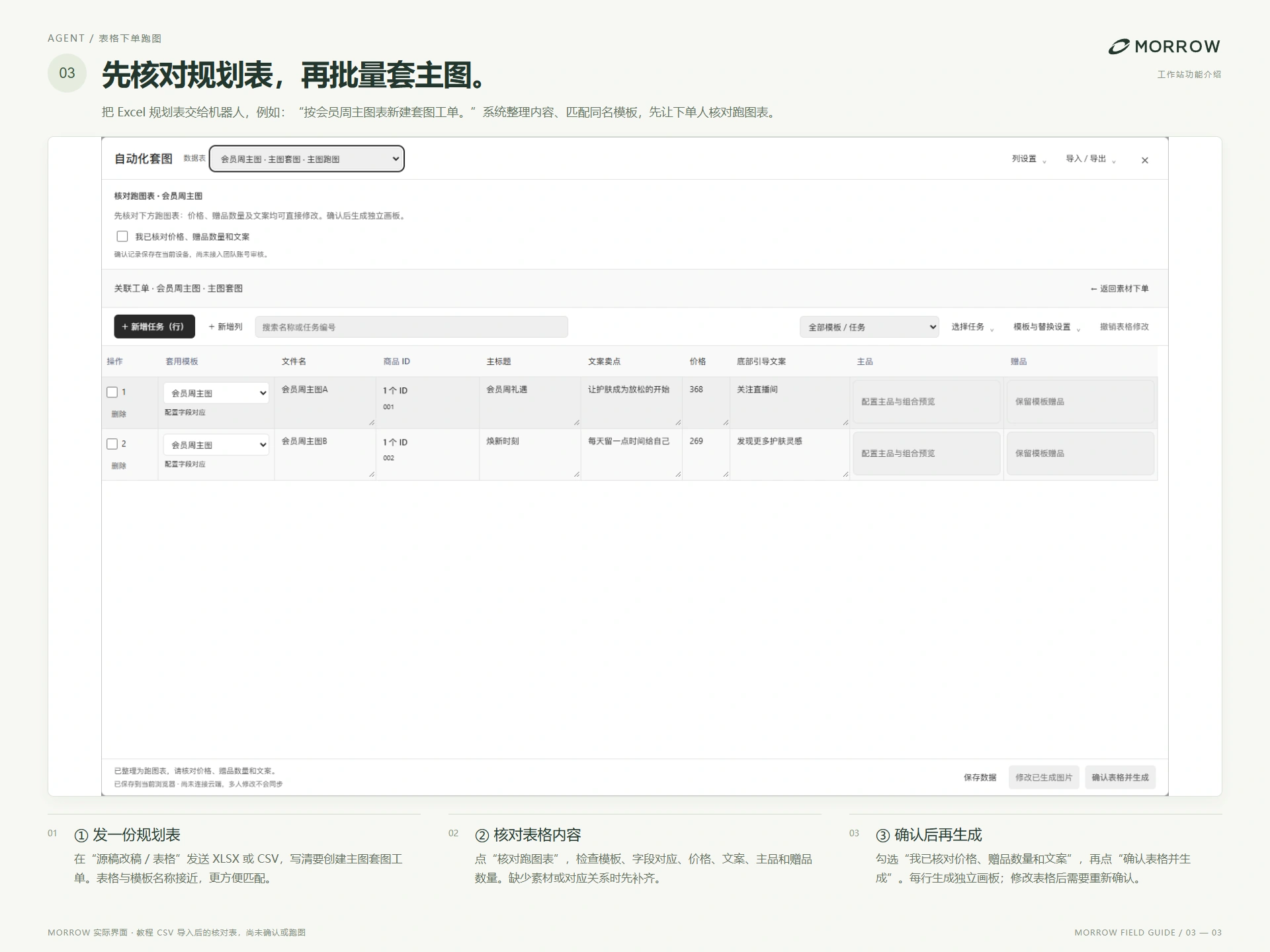Click ← 返回素材下单 link
This screenshot has height=952, width=1270.
1119,288
